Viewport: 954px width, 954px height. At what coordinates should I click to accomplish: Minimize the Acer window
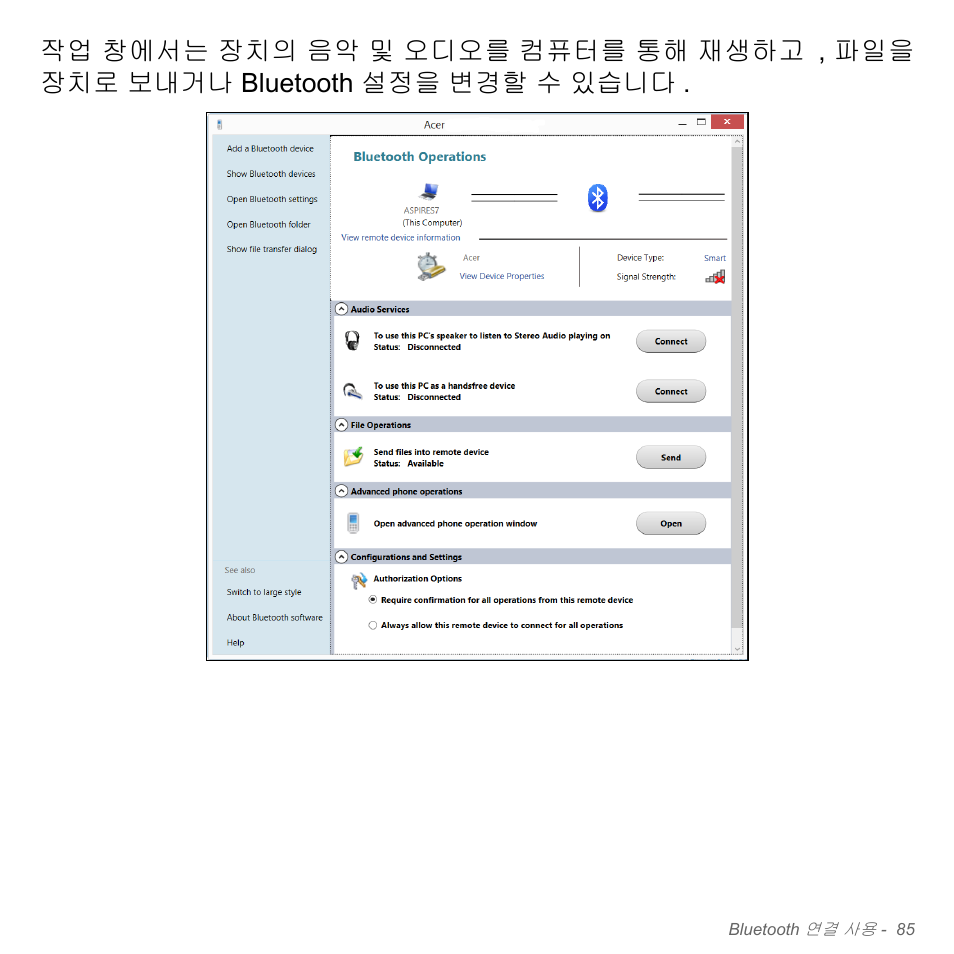click(683, 122)
